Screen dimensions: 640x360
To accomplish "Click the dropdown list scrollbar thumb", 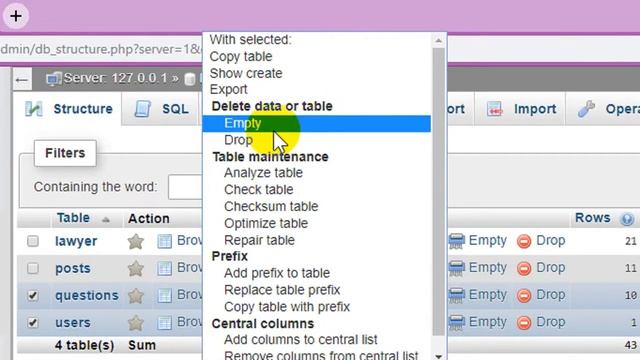I will [x=438, y=192].
